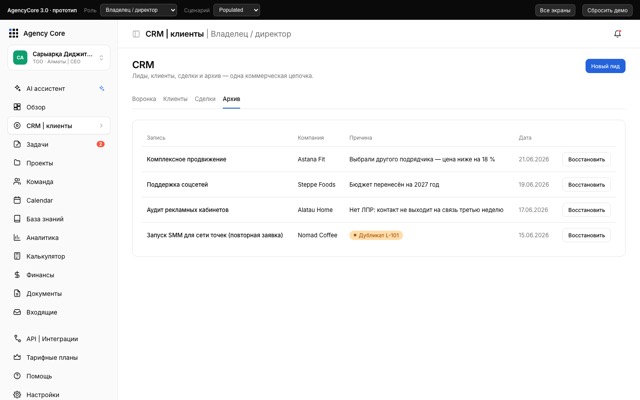Click the green CA company avatar
Screen dimensions: 640x400
coord(20,58)
